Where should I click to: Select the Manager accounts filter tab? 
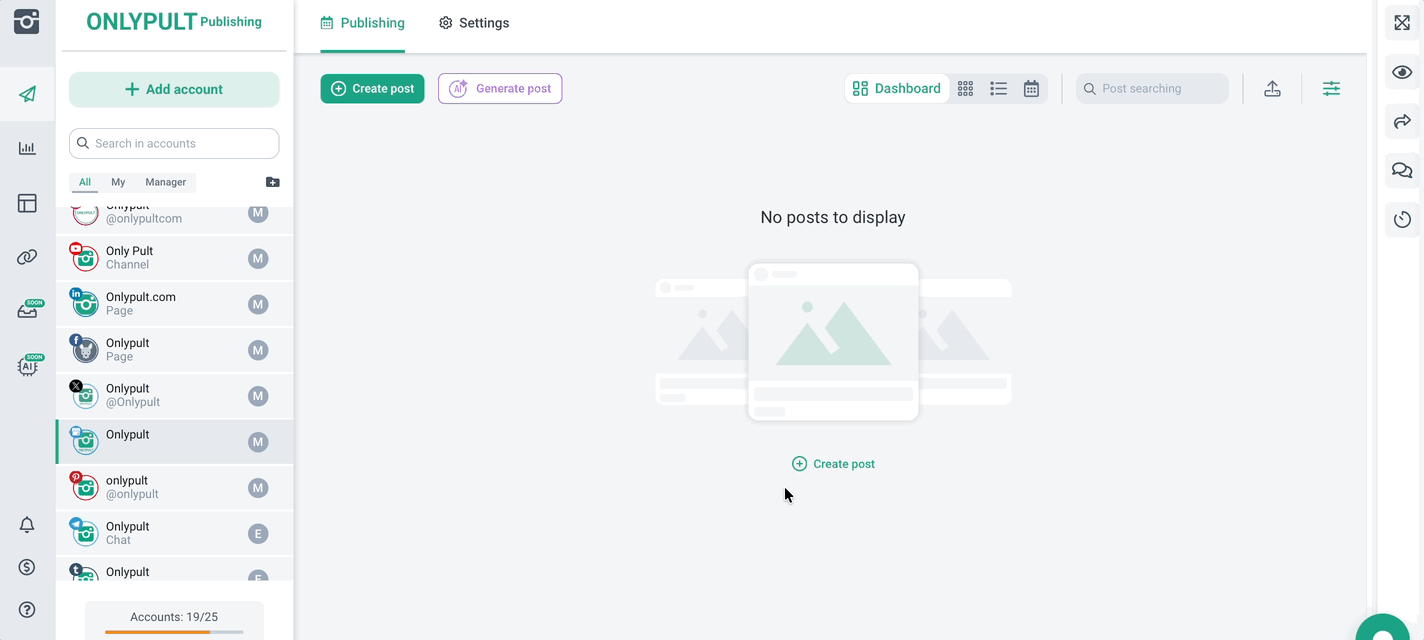pyautogui.click(x=165, y=182)
